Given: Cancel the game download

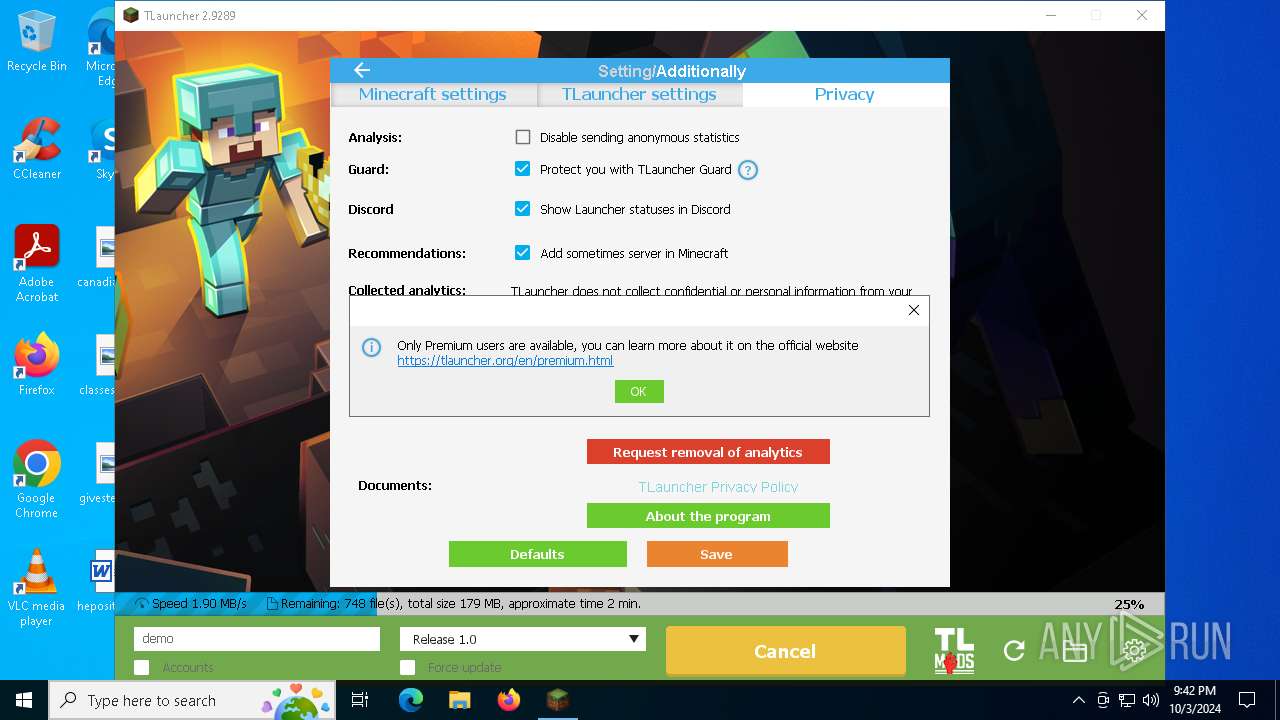Looking at the screenshot, I should (x=785, y=651).
